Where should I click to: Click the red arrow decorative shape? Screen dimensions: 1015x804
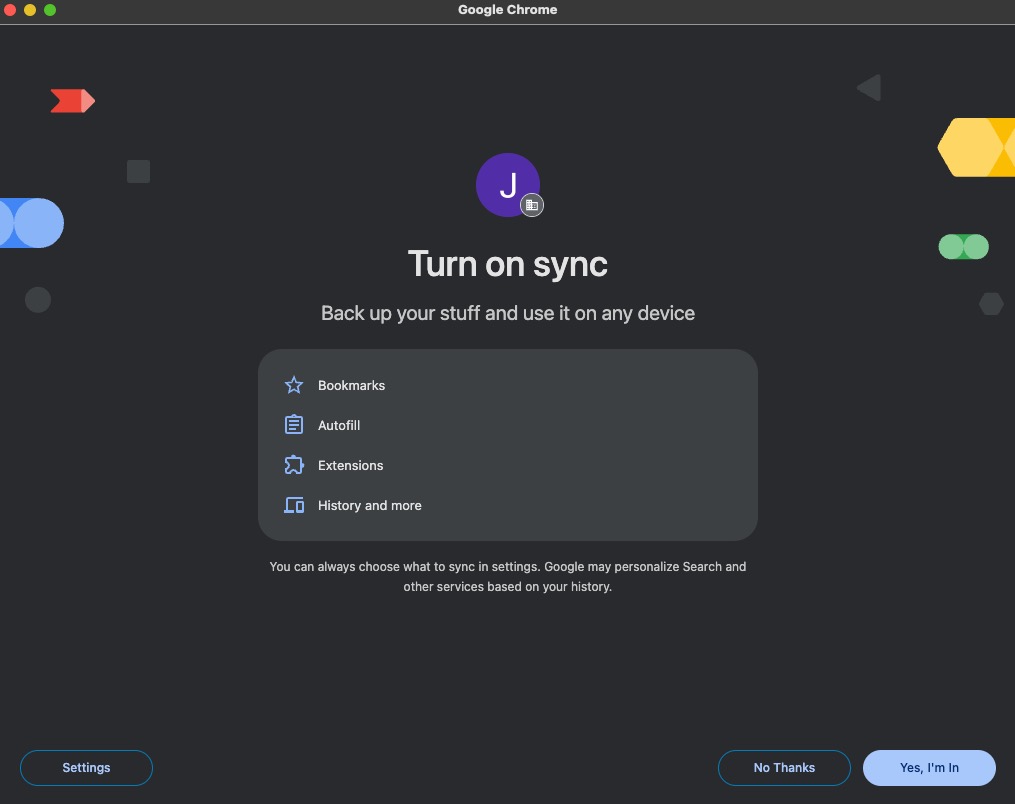(72, 101)
